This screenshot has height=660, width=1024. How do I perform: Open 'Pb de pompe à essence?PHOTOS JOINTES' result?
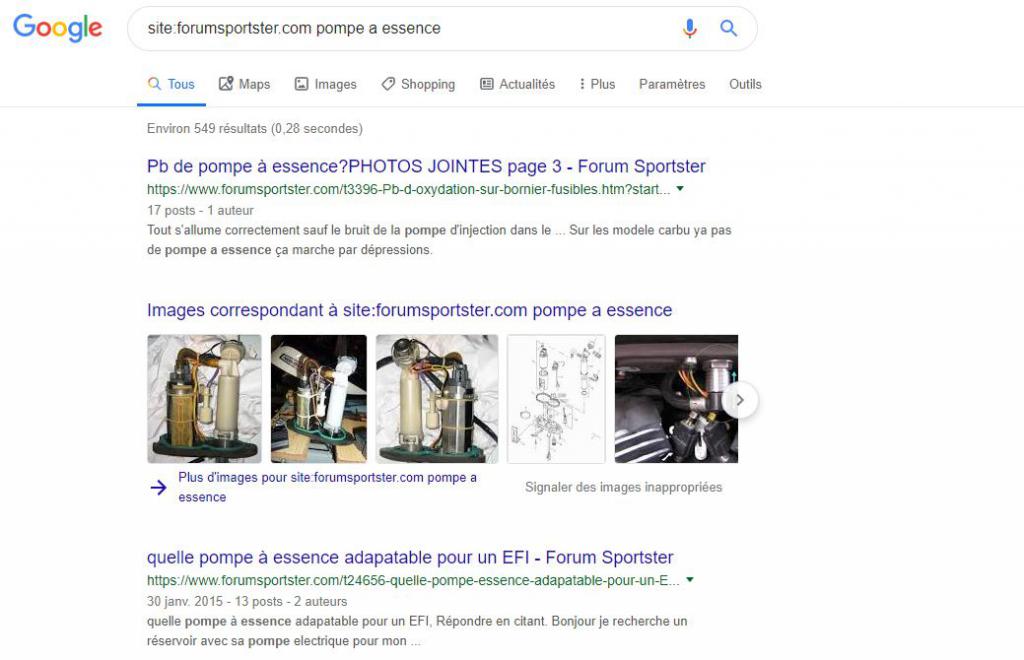(426, 166)
